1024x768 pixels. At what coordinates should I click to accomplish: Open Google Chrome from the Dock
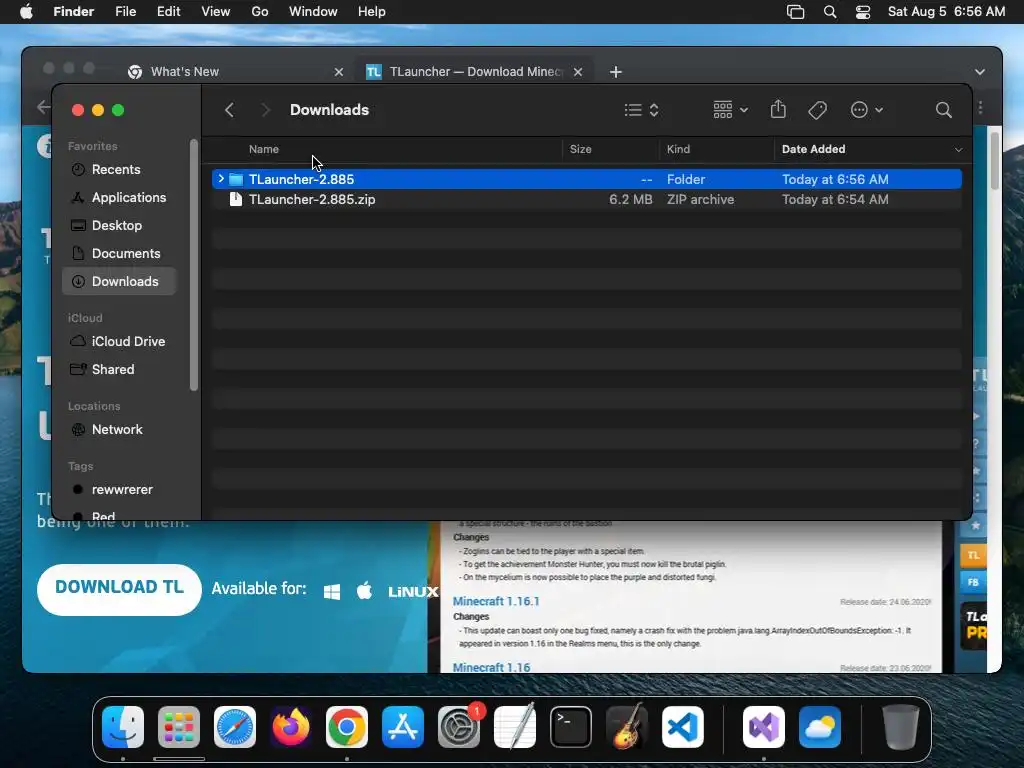[347, 727]
